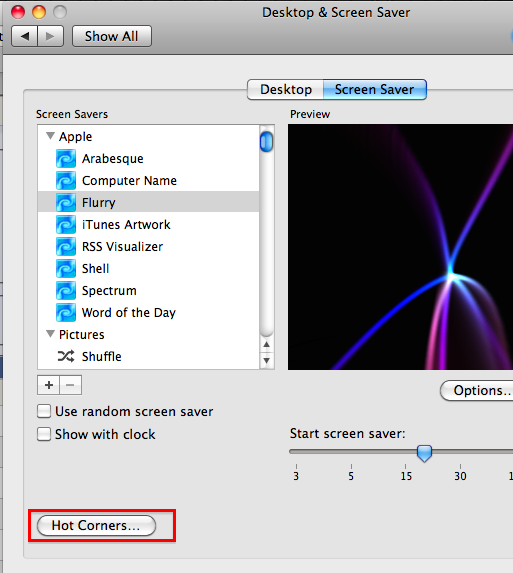The image size is (513, 573).
Task: Click the Apple group label
Action: click(76, 136)
